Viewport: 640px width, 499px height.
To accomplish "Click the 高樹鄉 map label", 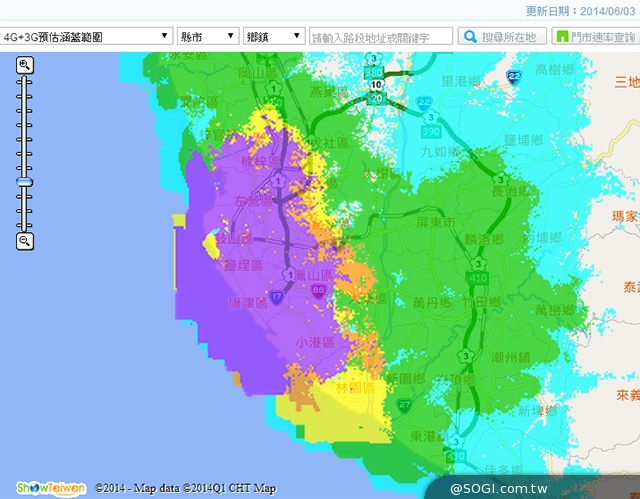I will [555, 70].
